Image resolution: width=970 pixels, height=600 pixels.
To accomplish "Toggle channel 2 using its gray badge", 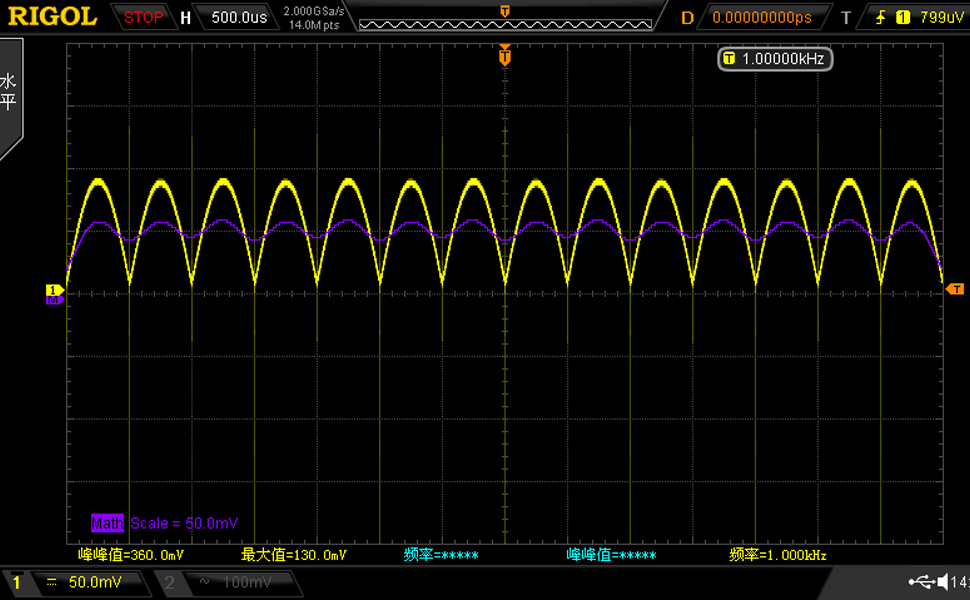I will point(169,582).
